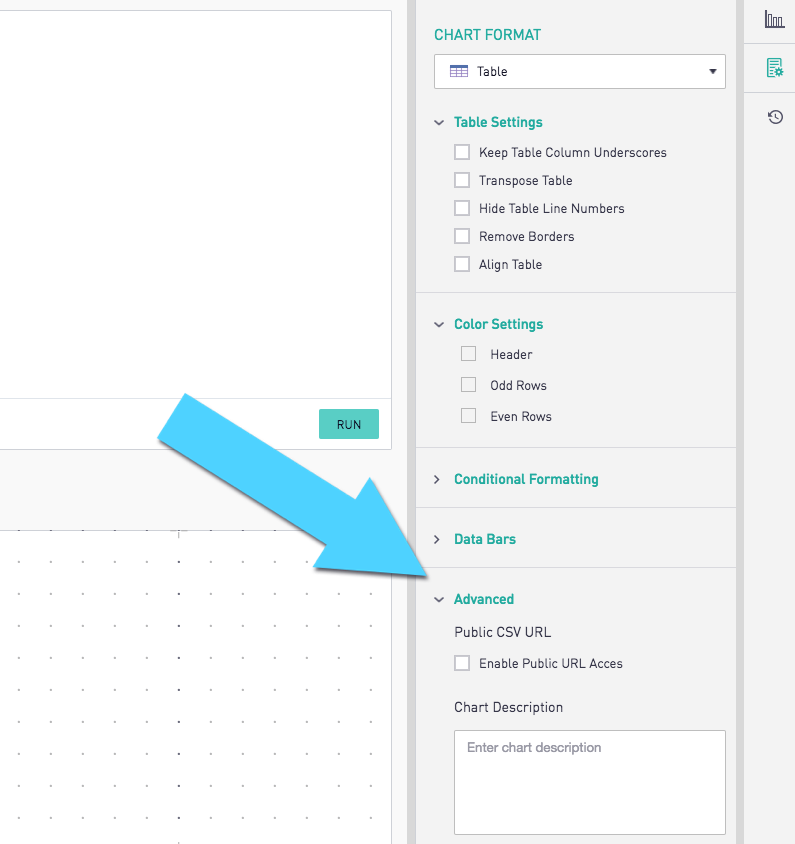The width and height of the screenshot is (795, 844).
Task: Open the Chart Format Table dropdown
Action: coord(580,71)
